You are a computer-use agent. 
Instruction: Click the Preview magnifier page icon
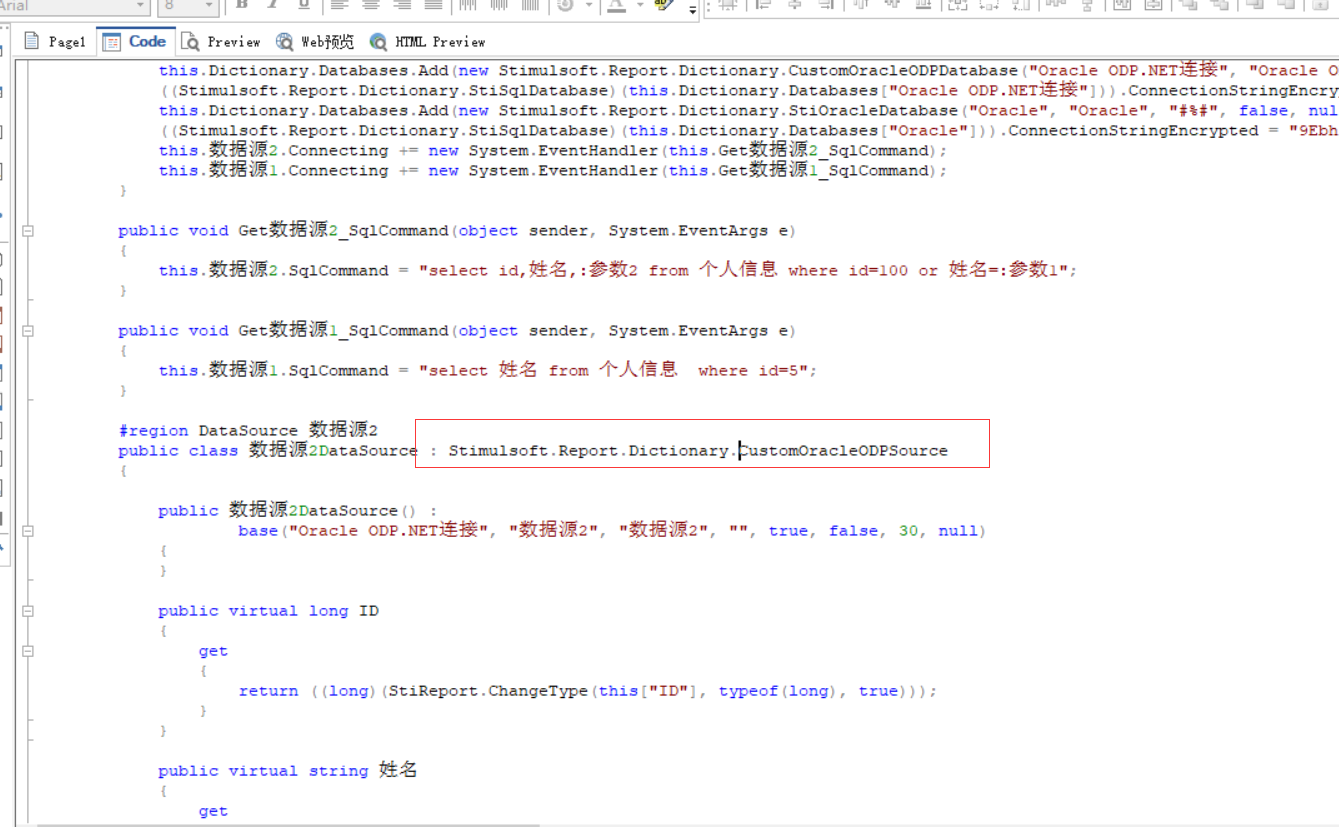[x=190, y=42]
